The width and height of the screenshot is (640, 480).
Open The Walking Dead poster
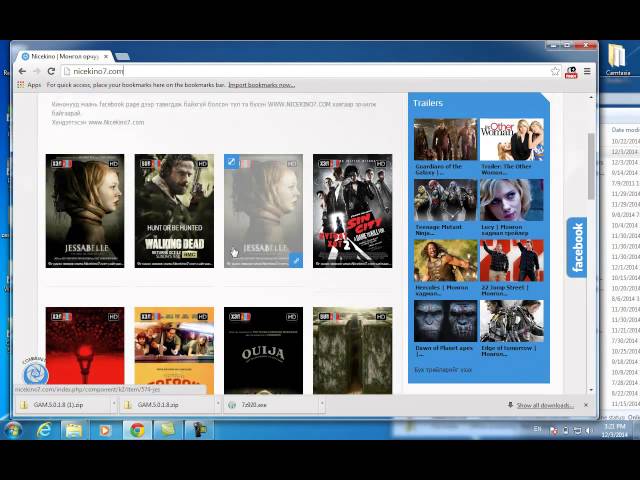click(x=174, y=211)
